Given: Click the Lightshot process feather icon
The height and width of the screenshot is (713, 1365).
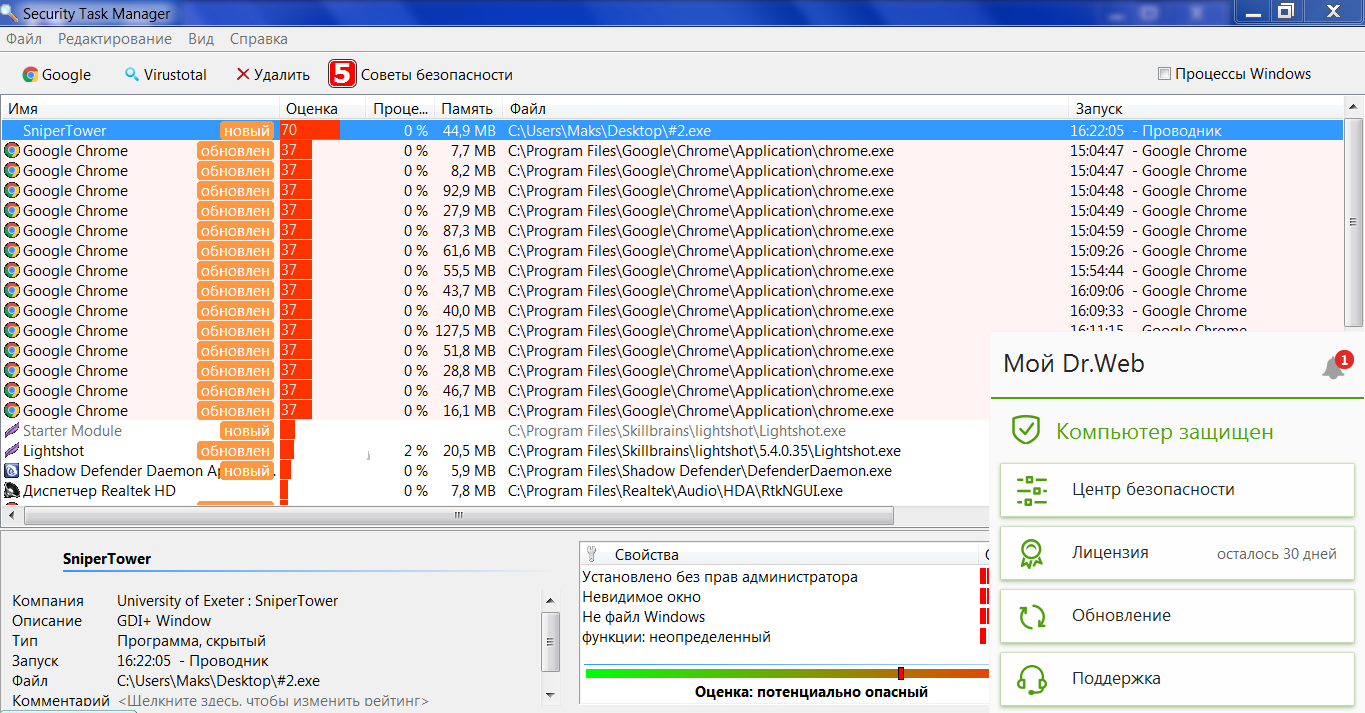Looking at the screenshot, I should coord(12,451).
